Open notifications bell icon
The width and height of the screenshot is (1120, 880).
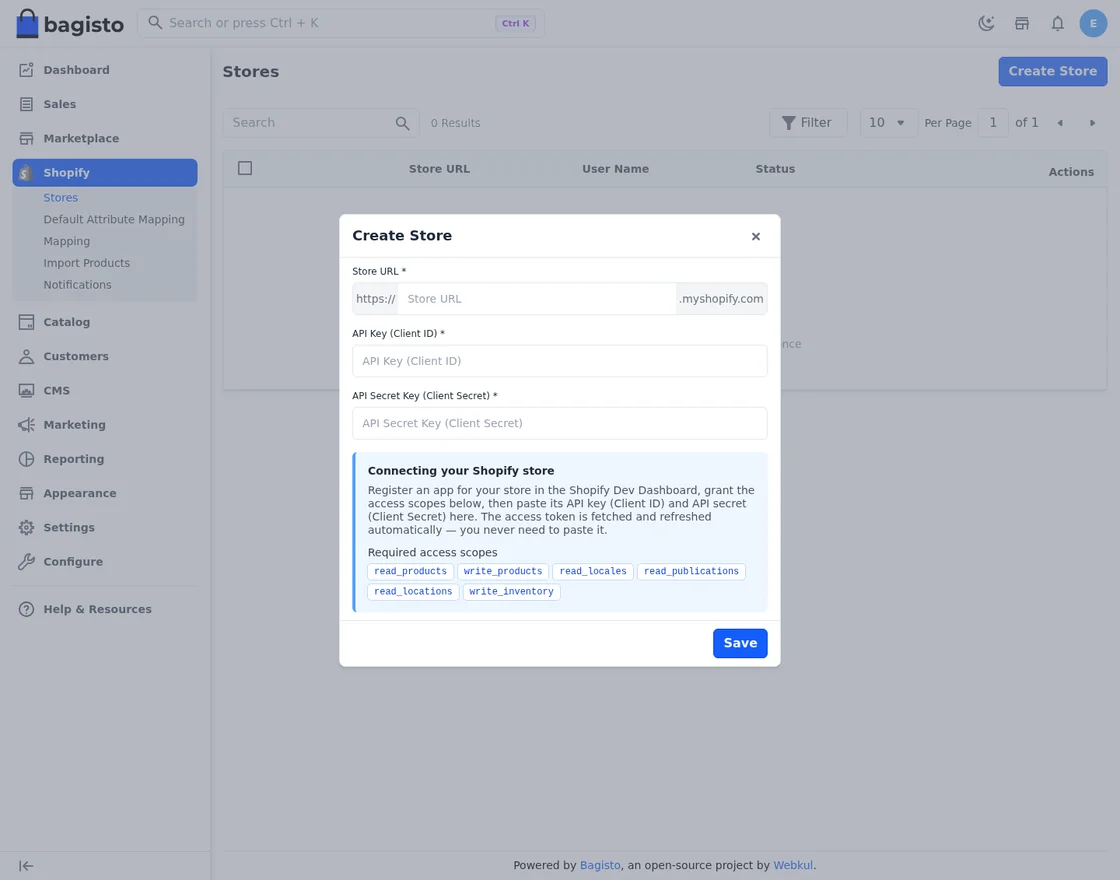pyautogui.click(x=1057, y=24)
